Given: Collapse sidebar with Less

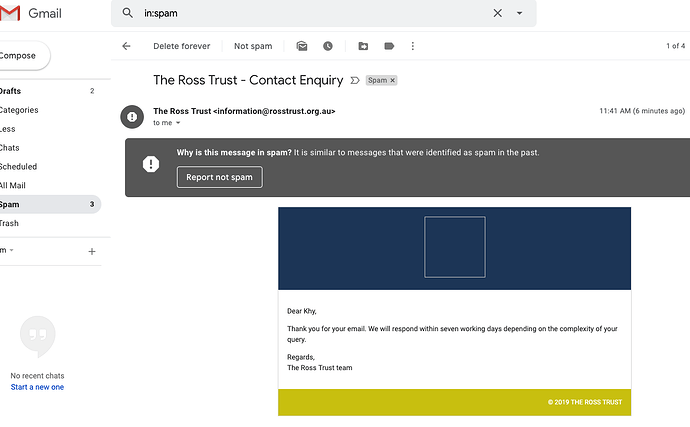Looking at the screenshot, I should point(7,129).
